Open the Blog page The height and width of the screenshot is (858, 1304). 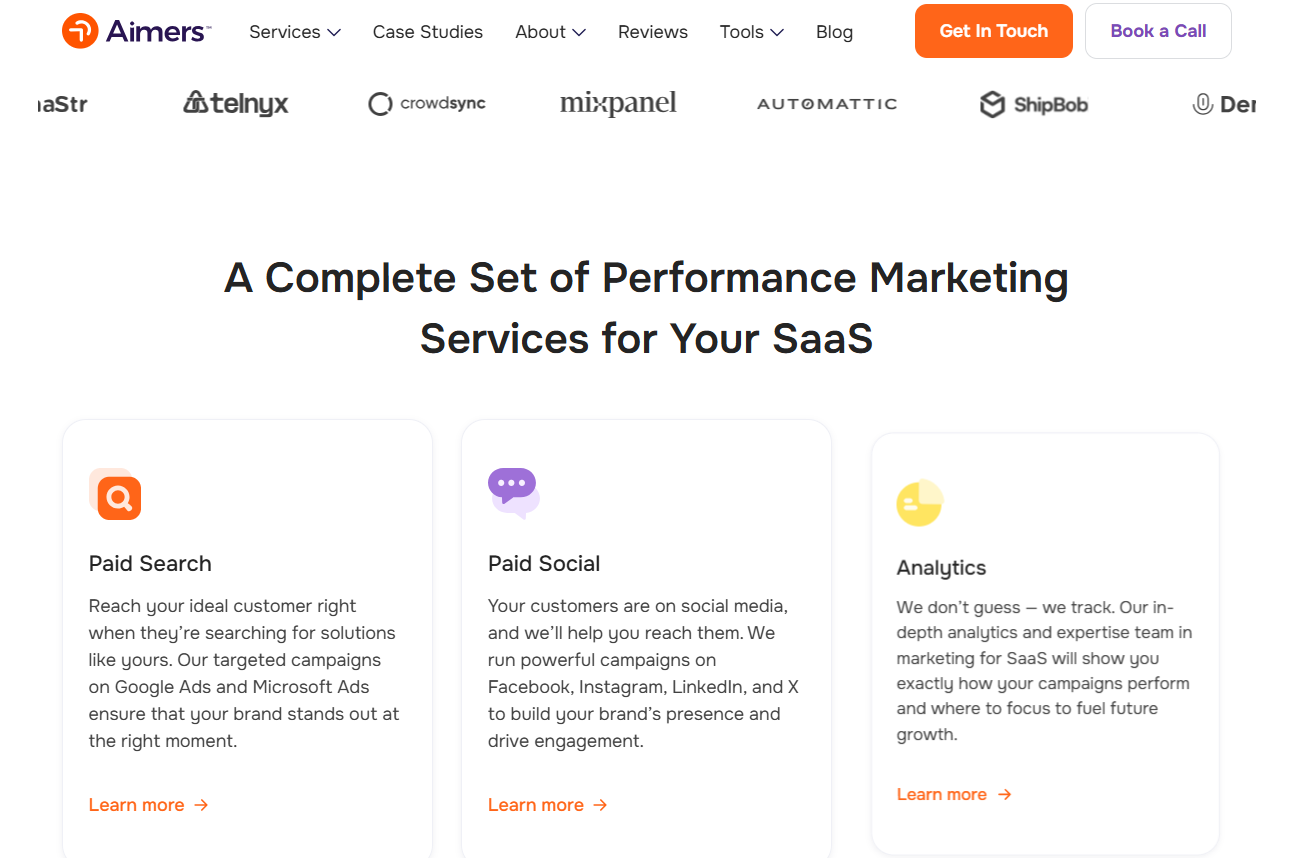(x=834, y=31)
